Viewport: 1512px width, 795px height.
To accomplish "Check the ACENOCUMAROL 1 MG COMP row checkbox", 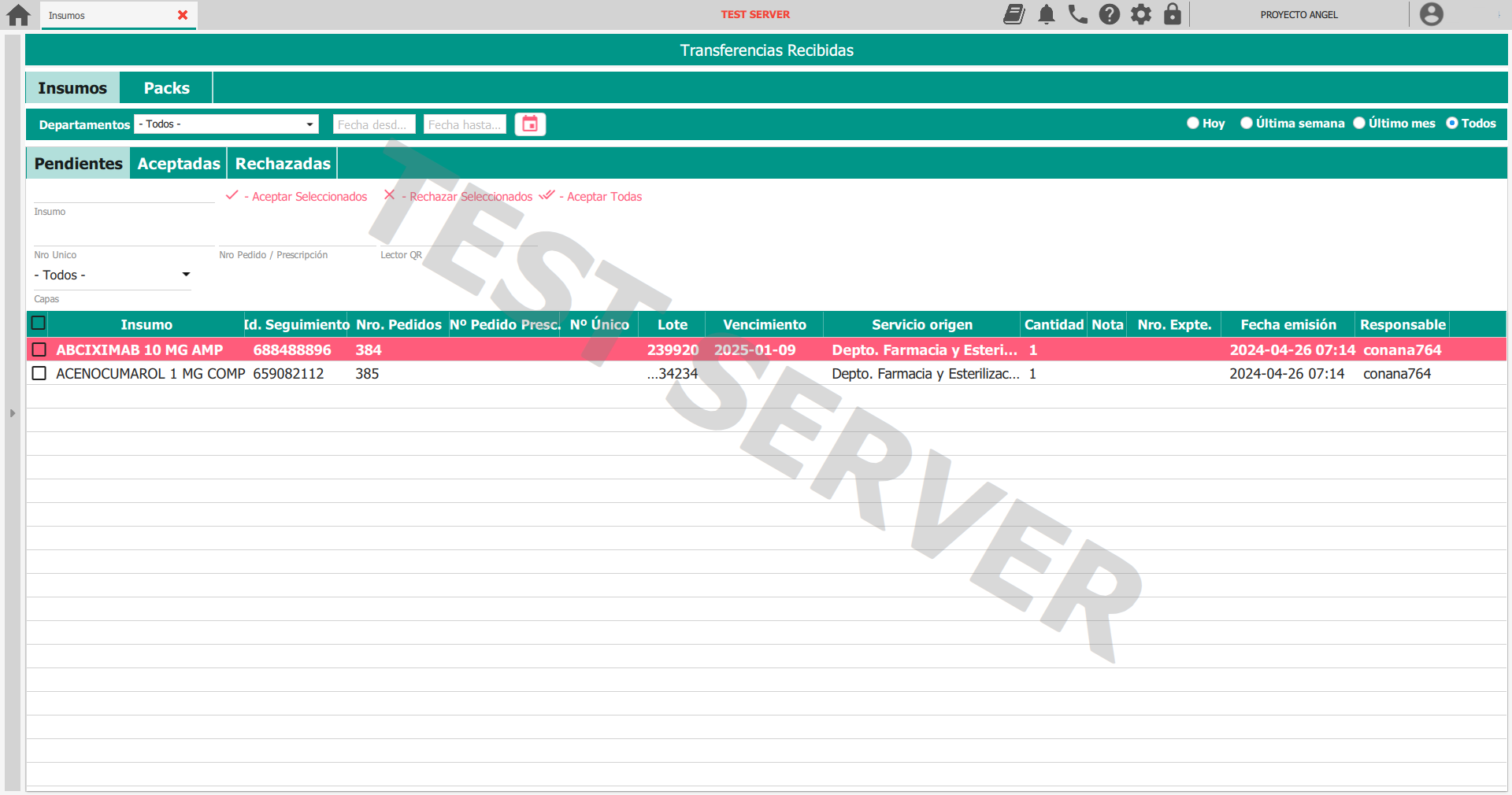I will [39, 373].
